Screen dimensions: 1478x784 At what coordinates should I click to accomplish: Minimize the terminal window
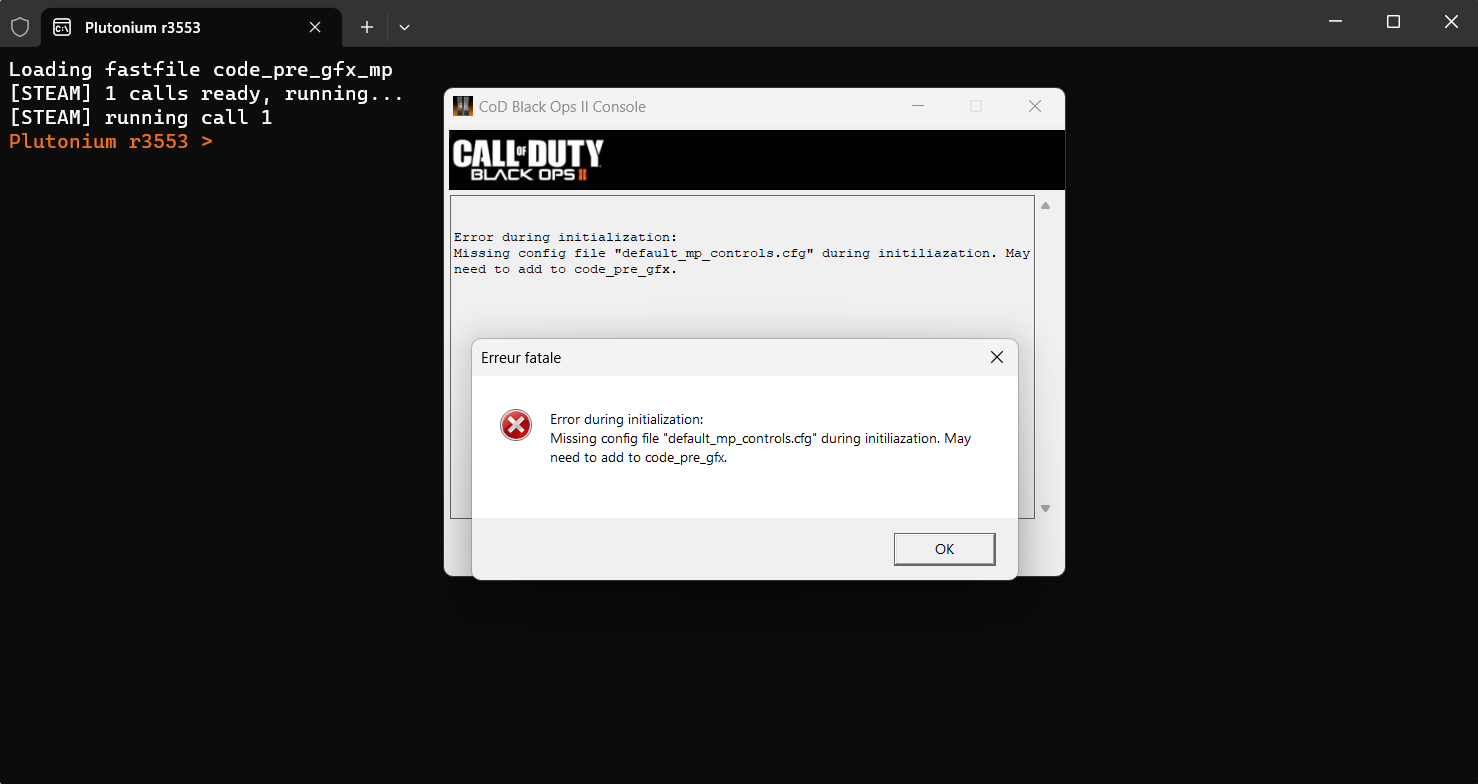pyautogui.click(x=1336, y=22)
